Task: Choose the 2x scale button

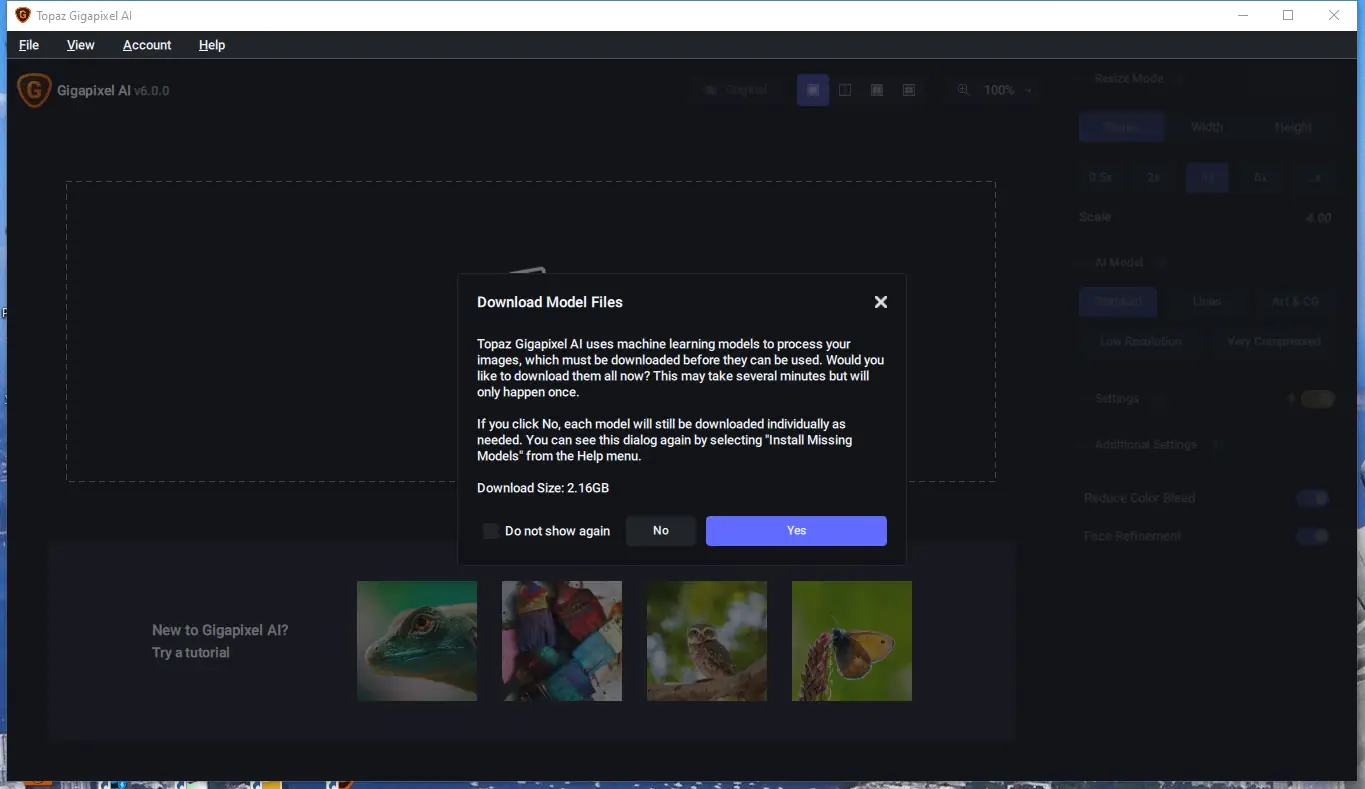Action: [1154, 177]
